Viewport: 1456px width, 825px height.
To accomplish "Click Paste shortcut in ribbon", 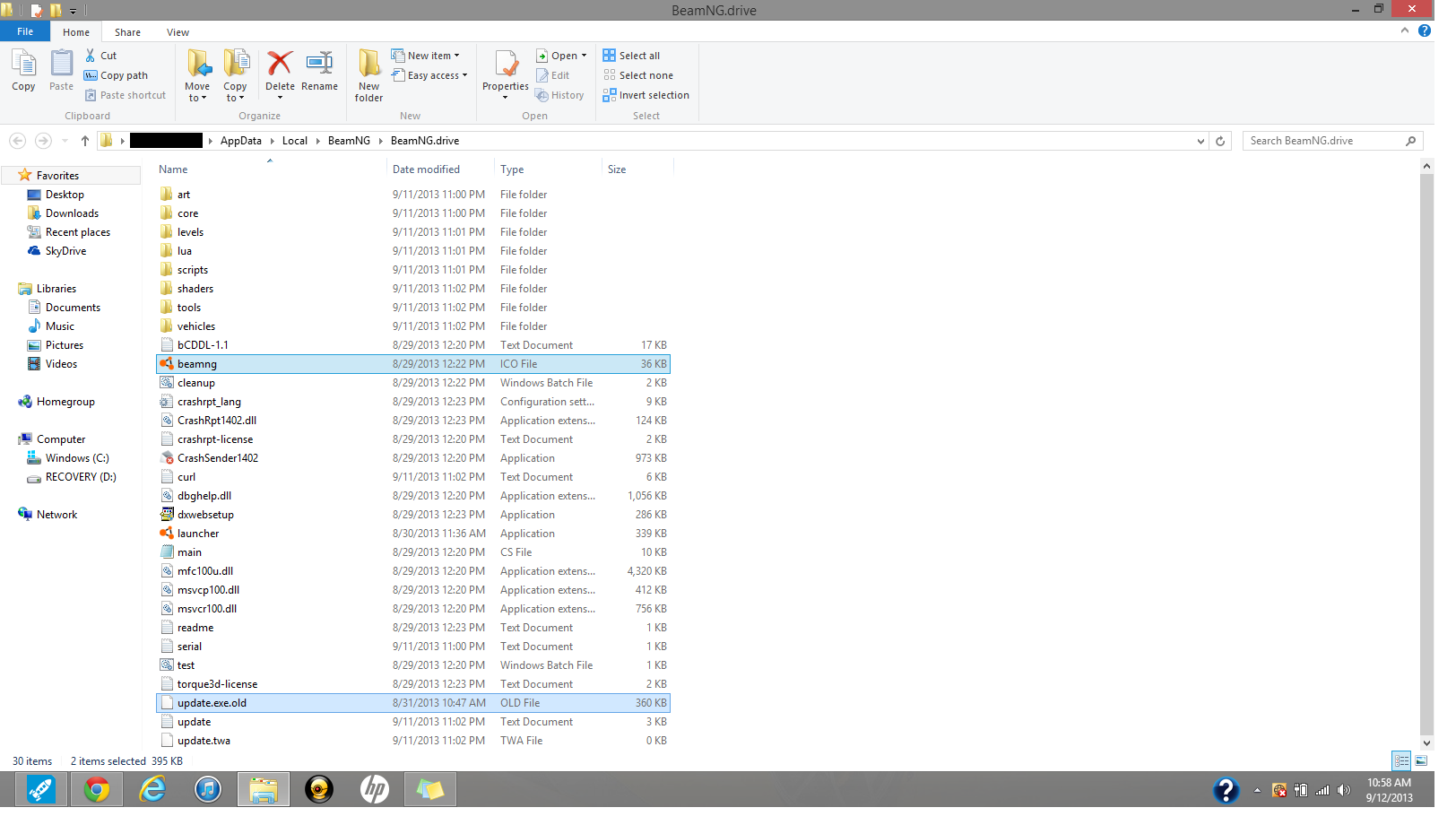I will pos(126,97).
